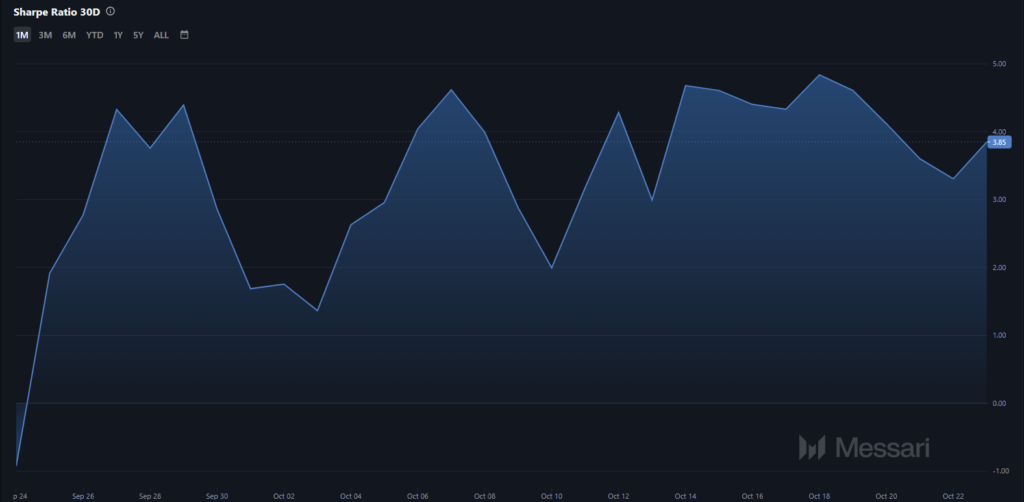Click the Oct 02 x-axis label
The width and height of the screenshot is (1024, 502).
[284, 496]
